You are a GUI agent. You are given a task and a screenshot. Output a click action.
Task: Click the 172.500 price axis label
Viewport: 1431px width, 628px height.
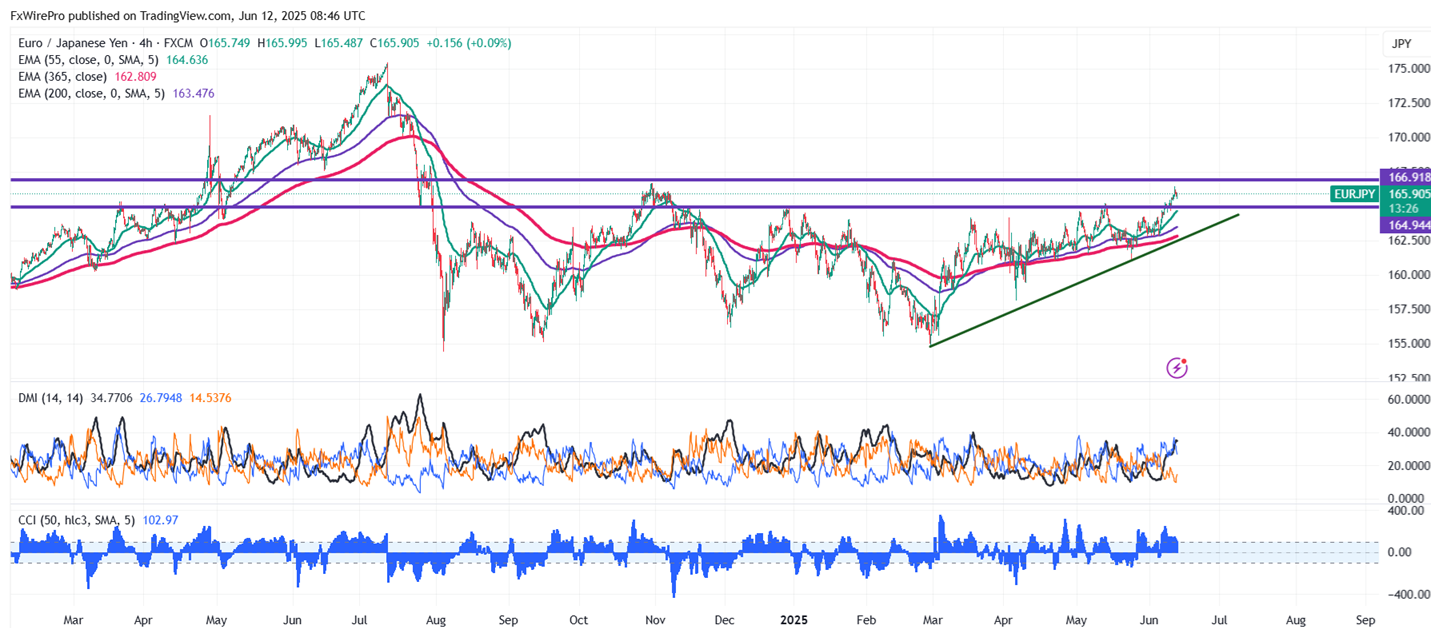click(x=1407, y=104)
